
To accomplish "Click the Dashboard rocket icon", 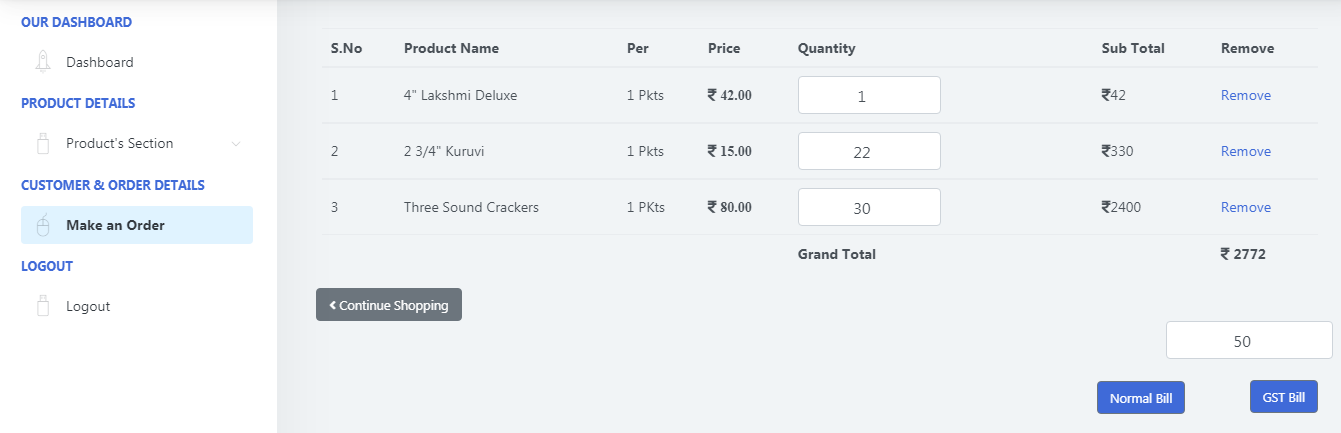I will (x=43, y=62).
